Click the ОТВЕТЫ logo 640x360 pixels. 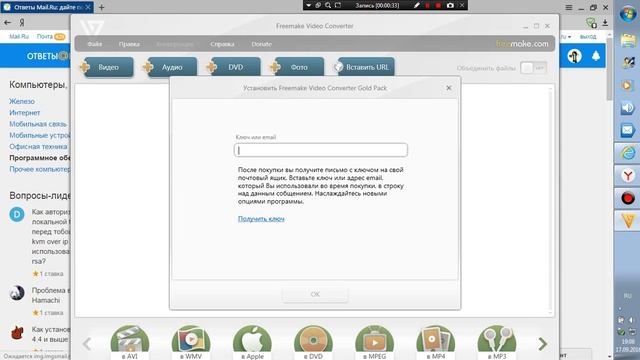[x=47, y=56]
